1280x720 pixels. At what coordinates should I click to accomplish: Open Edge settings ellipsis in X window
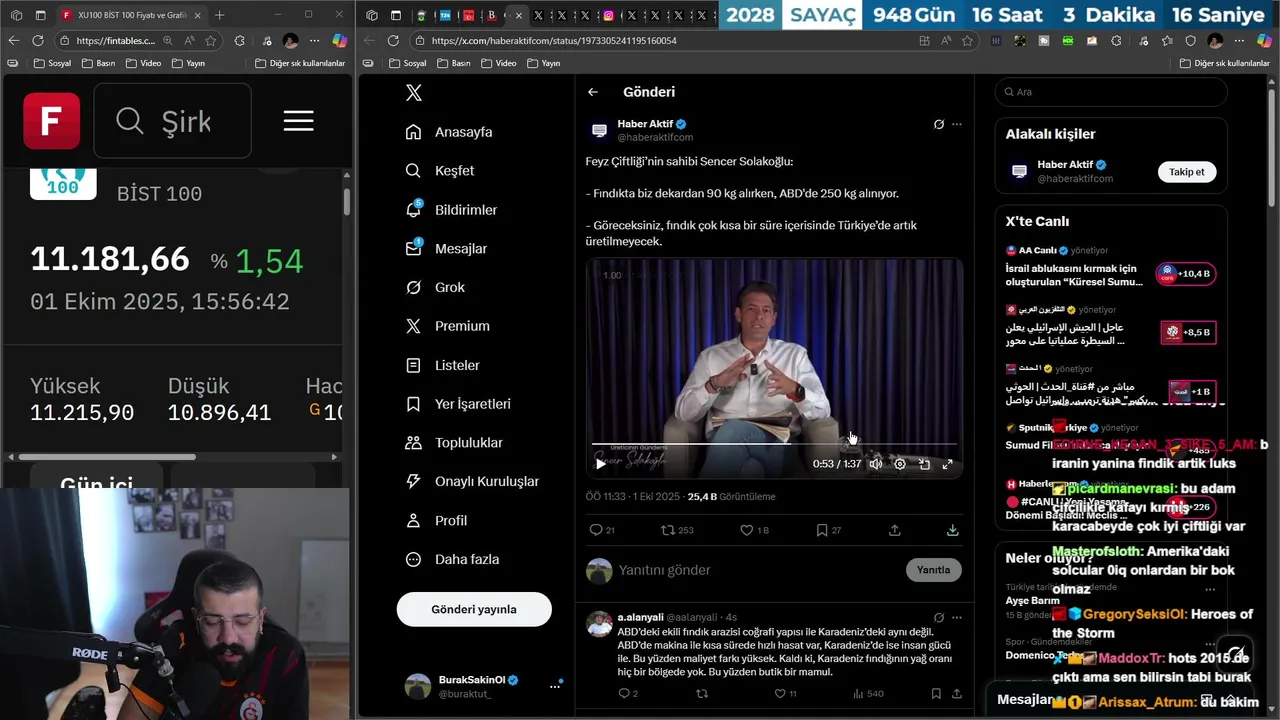(1240, 41)
